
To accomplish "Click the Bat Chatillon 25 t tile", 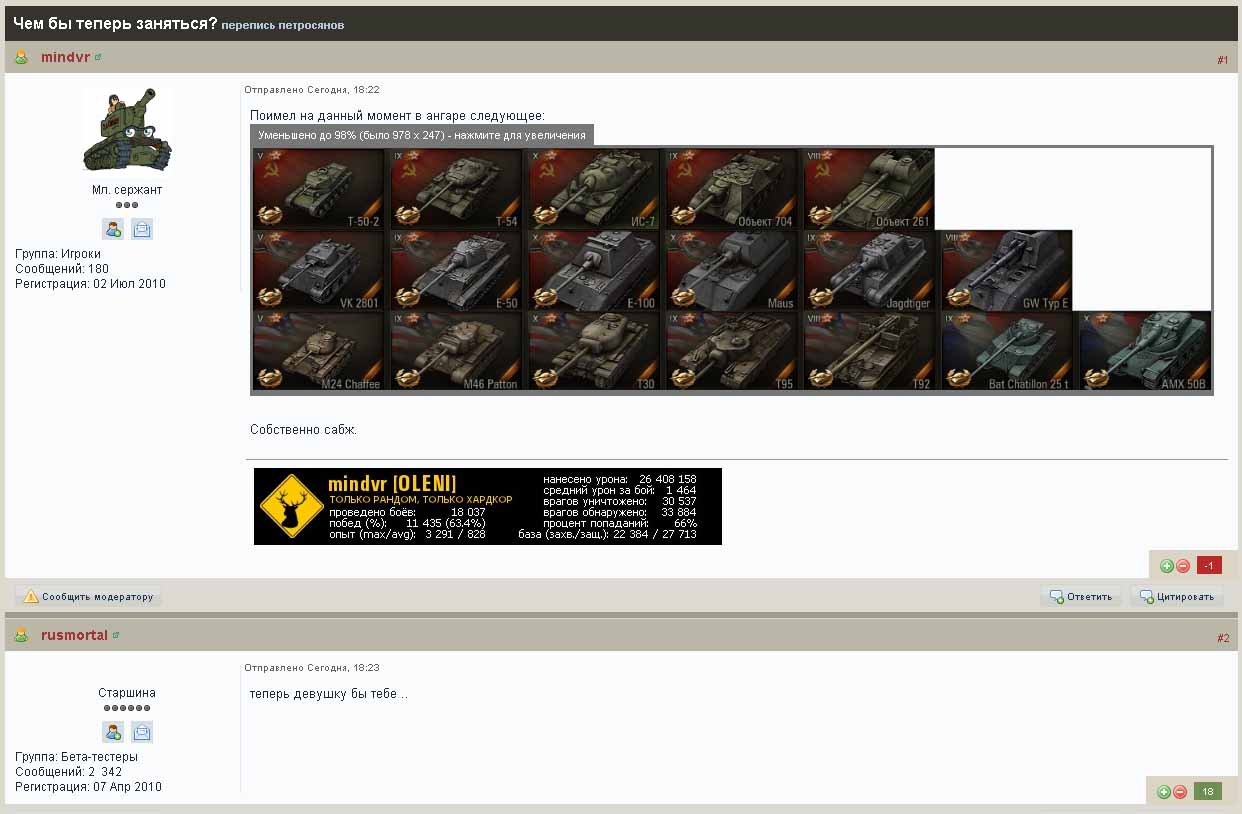I will tap(1009, 352).
